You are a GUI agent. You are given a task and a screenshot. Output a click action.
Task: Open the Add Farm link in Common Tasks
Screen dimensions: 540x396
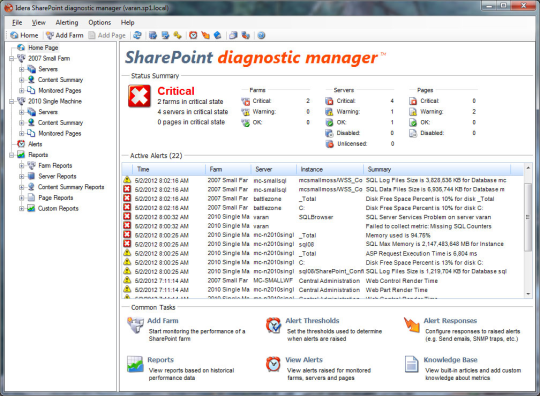click(x=163, y=321)
